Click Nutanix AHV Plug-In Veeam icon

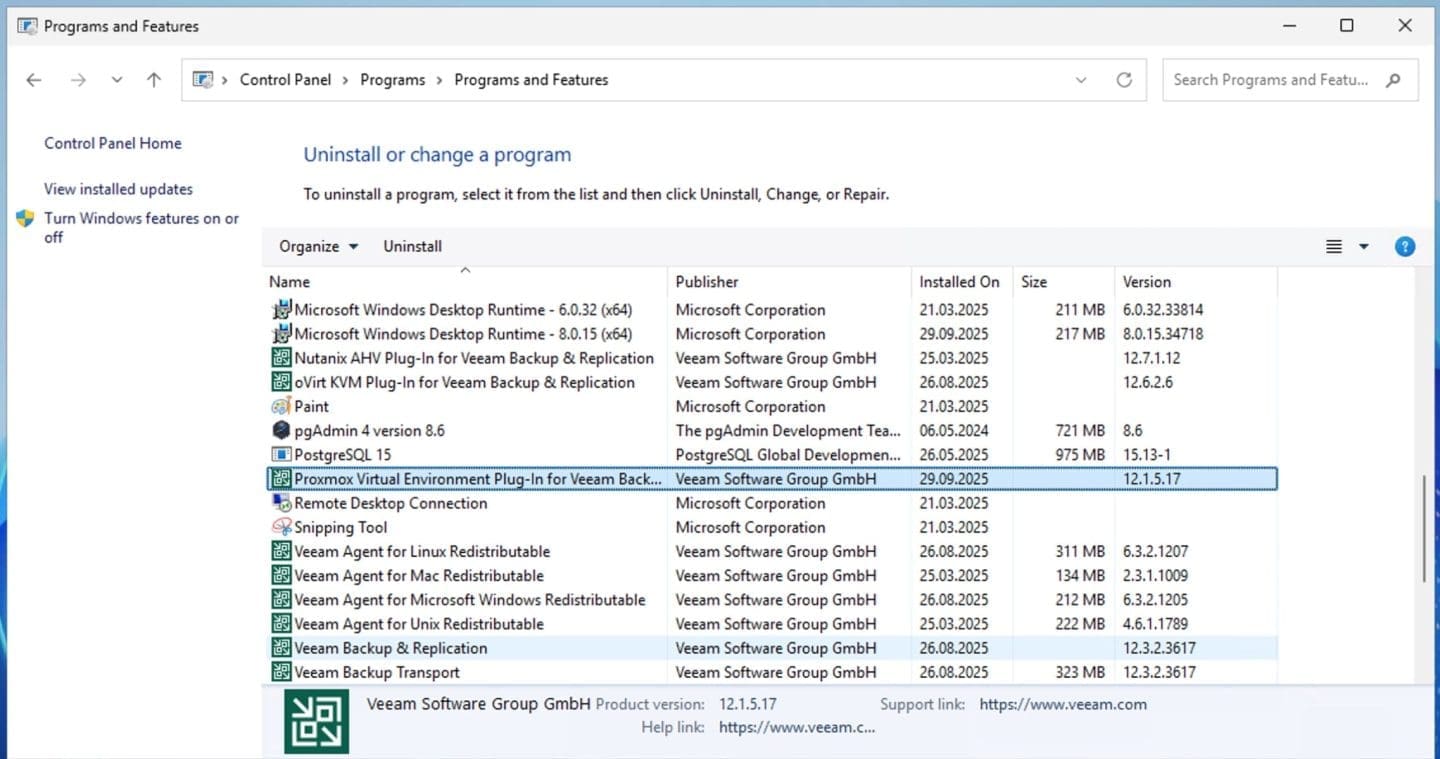[x=281, y=358]
